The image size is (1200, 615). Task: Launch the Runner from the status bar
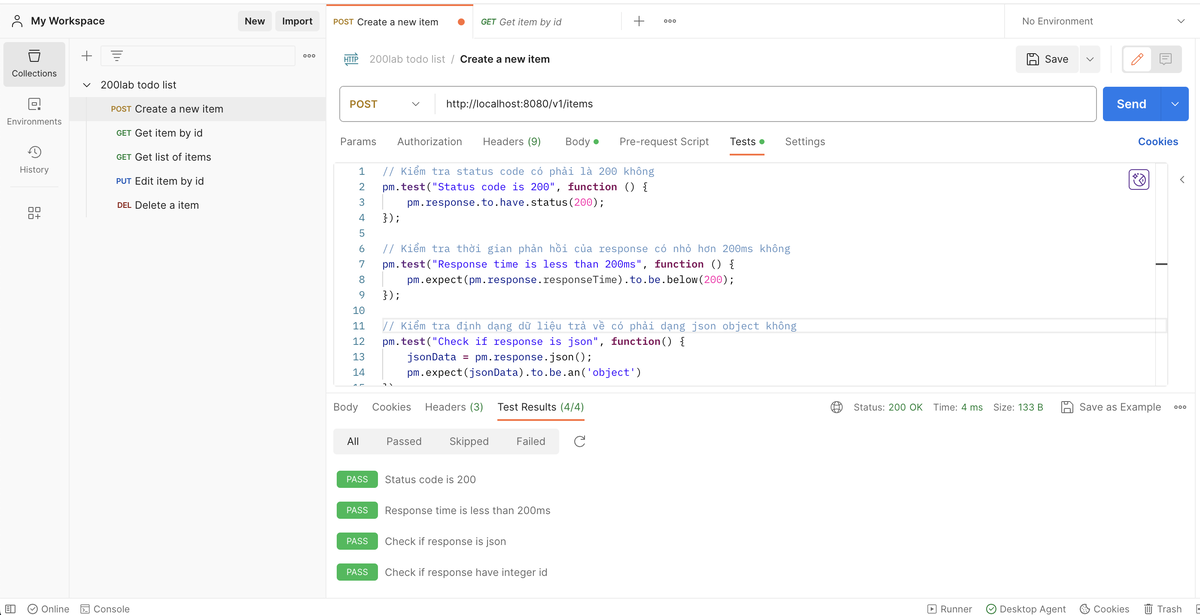pyautogui.click(x=948, y=608)
